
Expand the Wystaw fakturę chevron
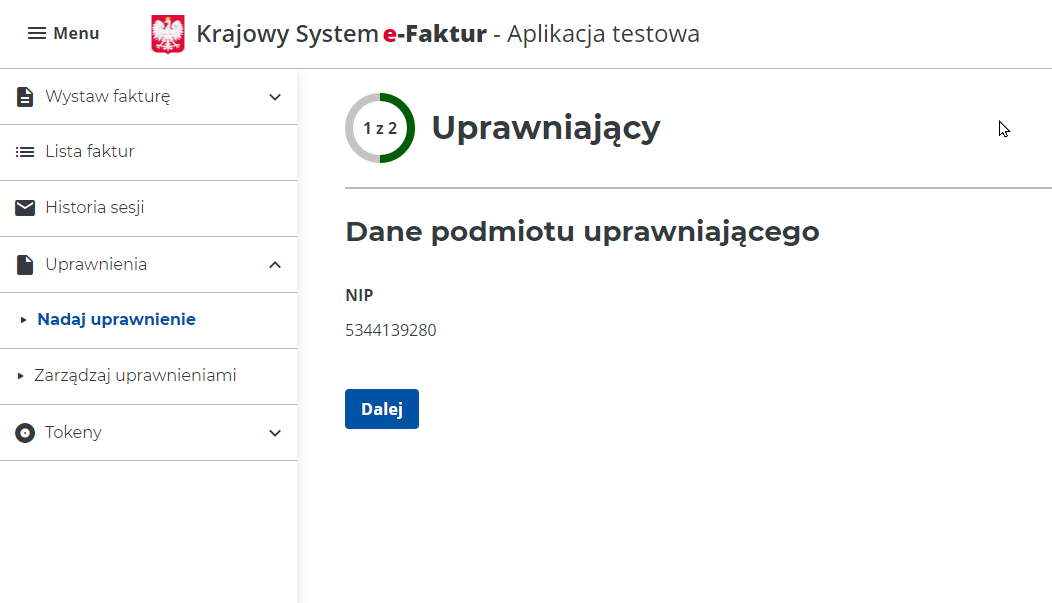(x=276, y=97)
